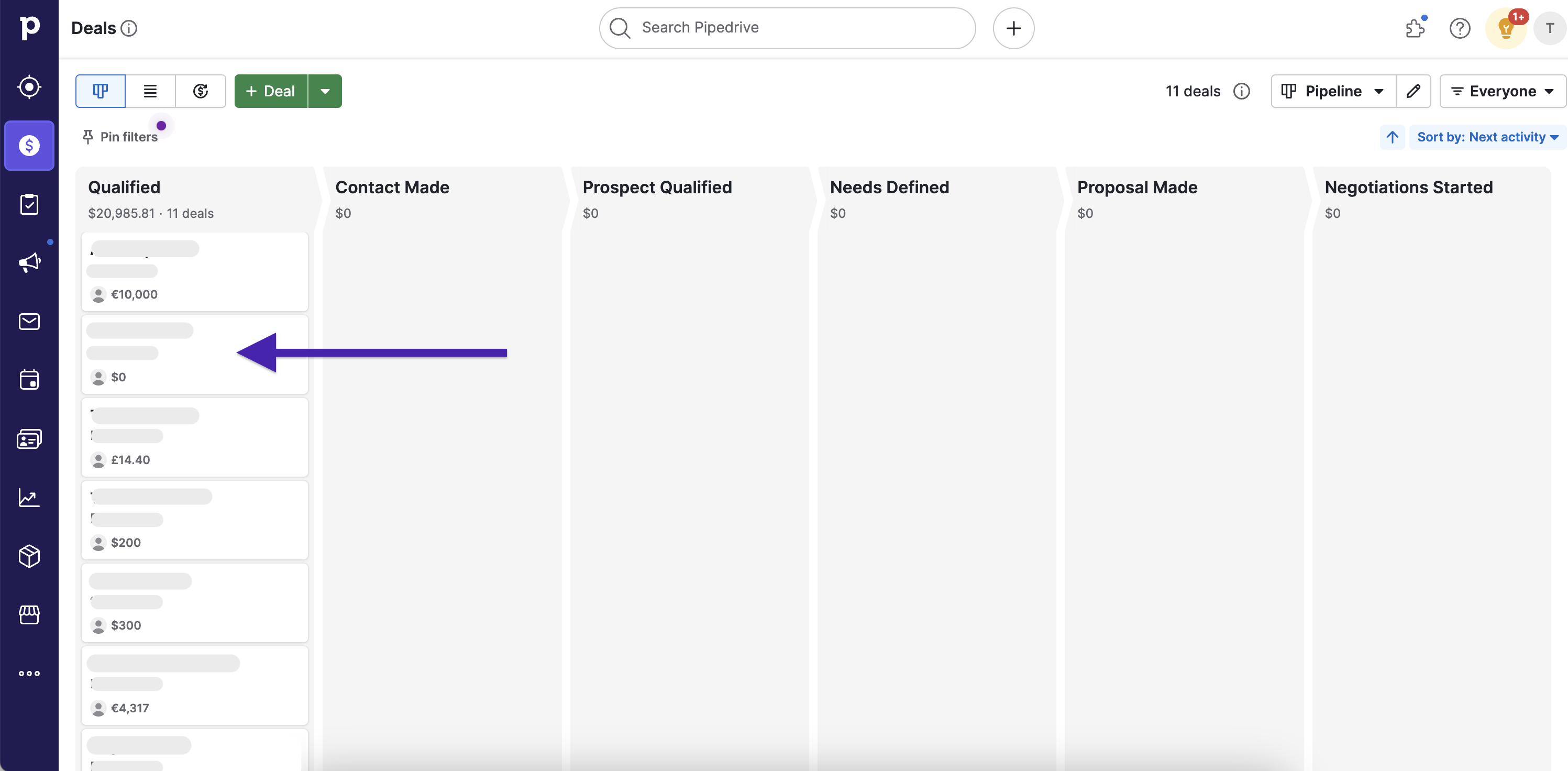The width and height of the screenshot is (1568, 771).
Task: Click the Prospect Qualified stage header
Action: pyautogui.click(x=657, y=188)
